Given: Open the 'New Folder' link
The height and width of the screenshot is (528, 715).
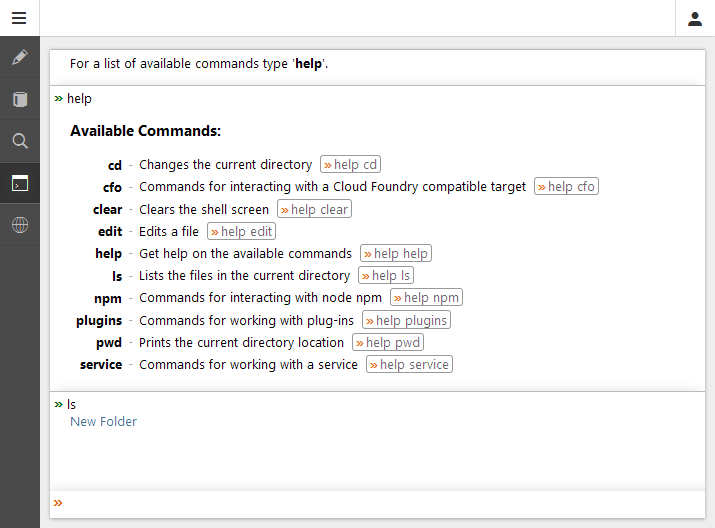Looking at the screenshot, I should 103,422.
